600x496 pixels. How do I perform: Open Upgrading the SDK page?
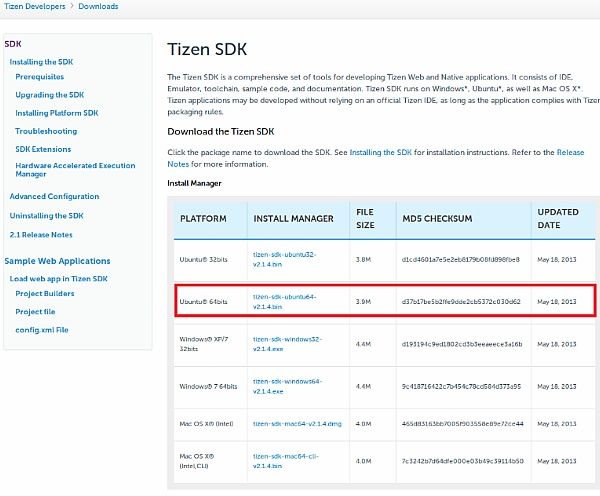(x=50, y=95)
